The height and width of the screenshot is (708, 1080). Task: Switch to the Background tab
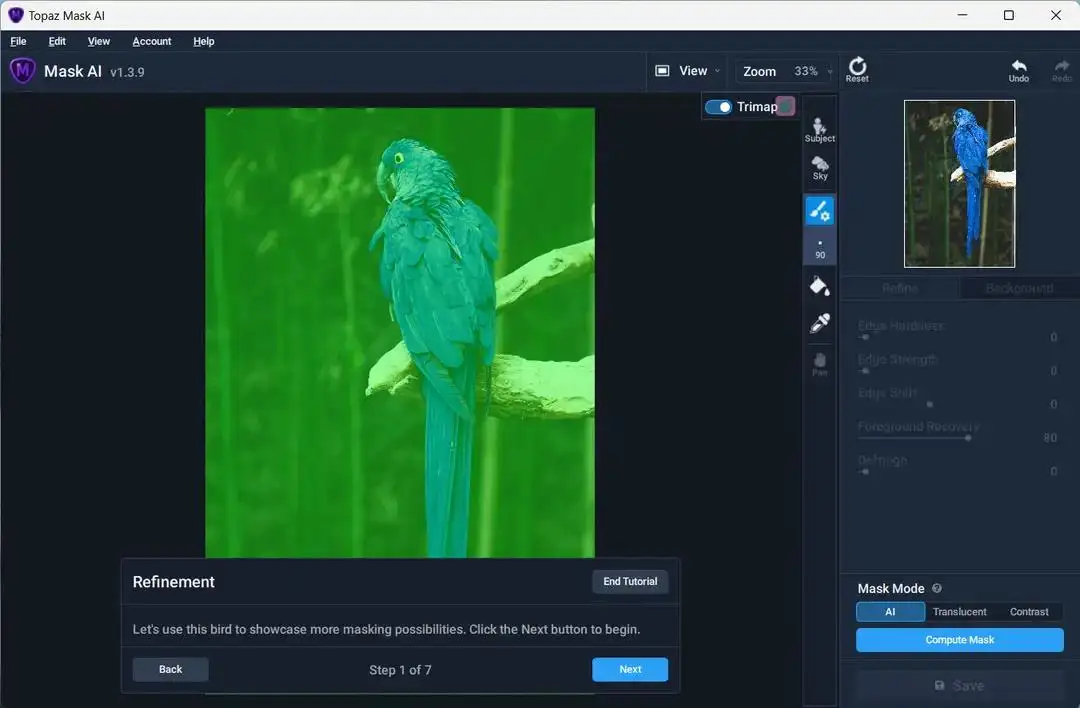pyautogui.click(x=1018, y=288)
